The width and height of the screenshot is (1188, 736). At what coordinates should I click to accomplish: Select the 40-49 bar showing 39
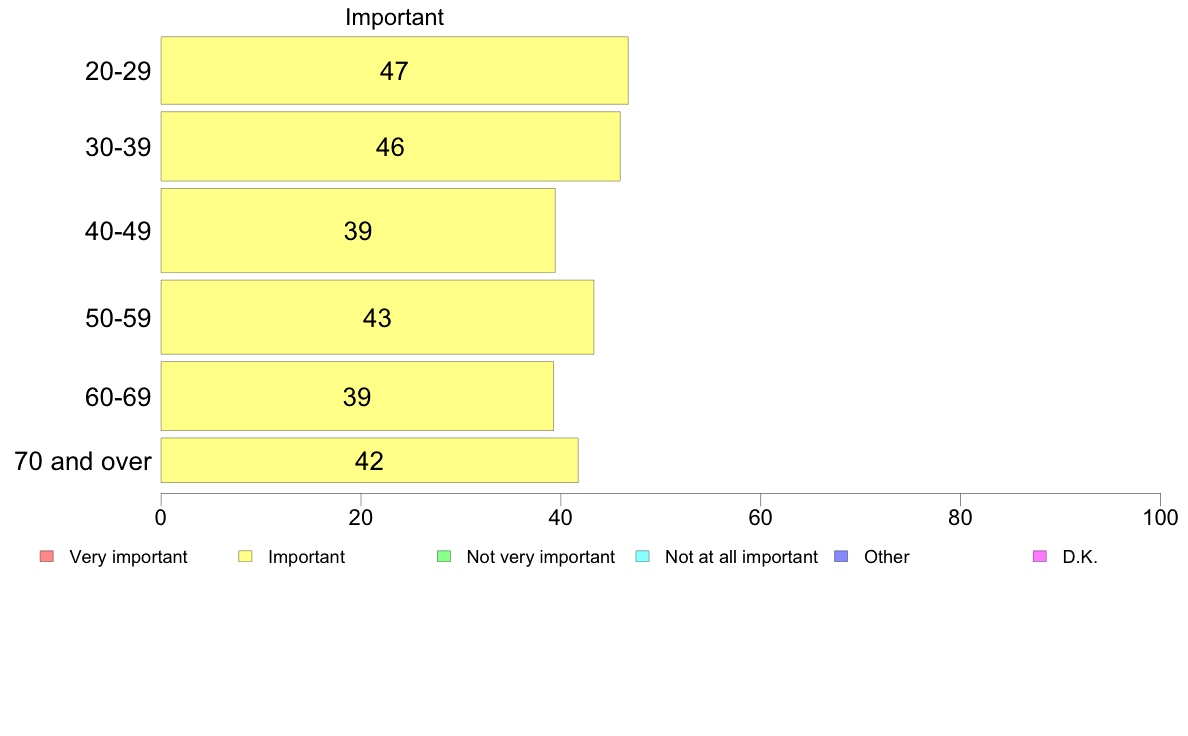(x=358, y=230)
